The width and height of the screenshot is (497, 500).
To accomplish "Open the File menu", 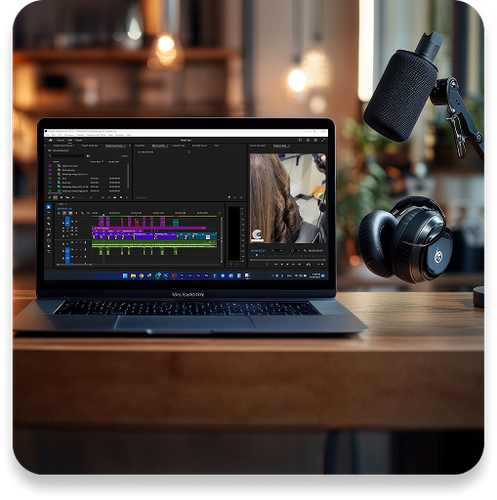I will point(48,135).
